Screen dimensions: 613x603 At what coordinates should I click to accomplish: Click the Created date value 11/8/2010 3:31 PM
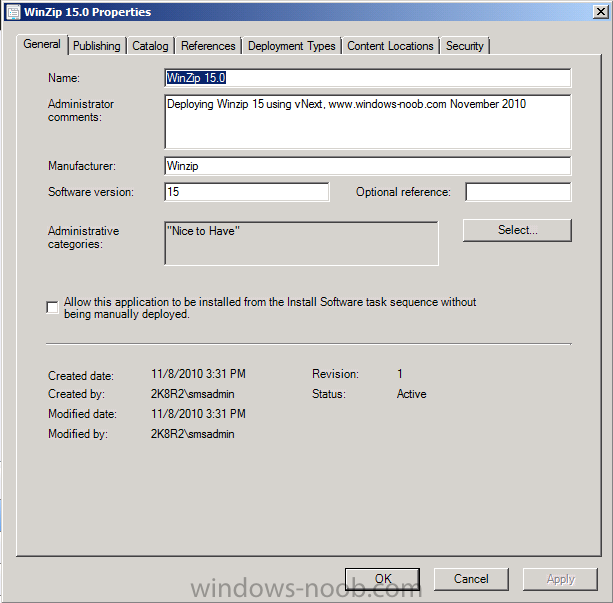[198, 374]
